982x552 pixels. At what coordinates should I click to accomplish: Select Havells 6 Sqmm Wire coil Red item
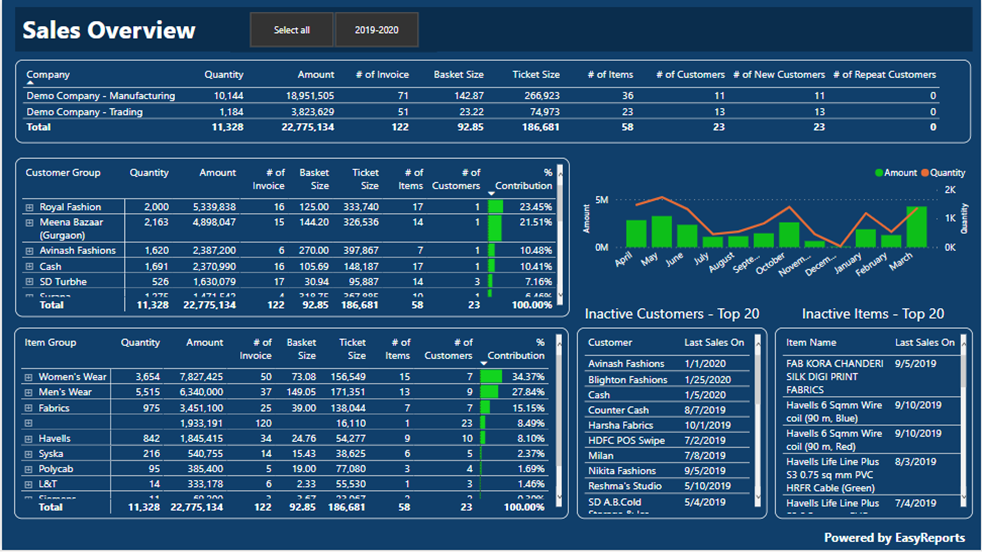pos(871,440)
